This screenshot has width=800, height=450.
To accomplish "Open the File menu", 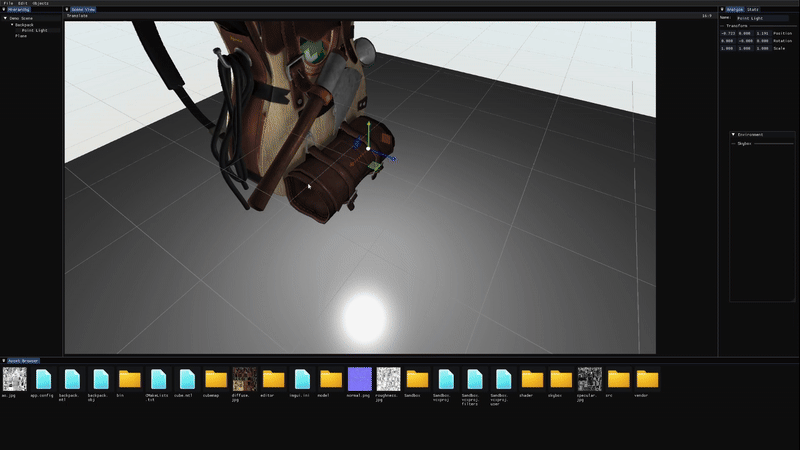I will pyautogui.click(x=8, y=3).
